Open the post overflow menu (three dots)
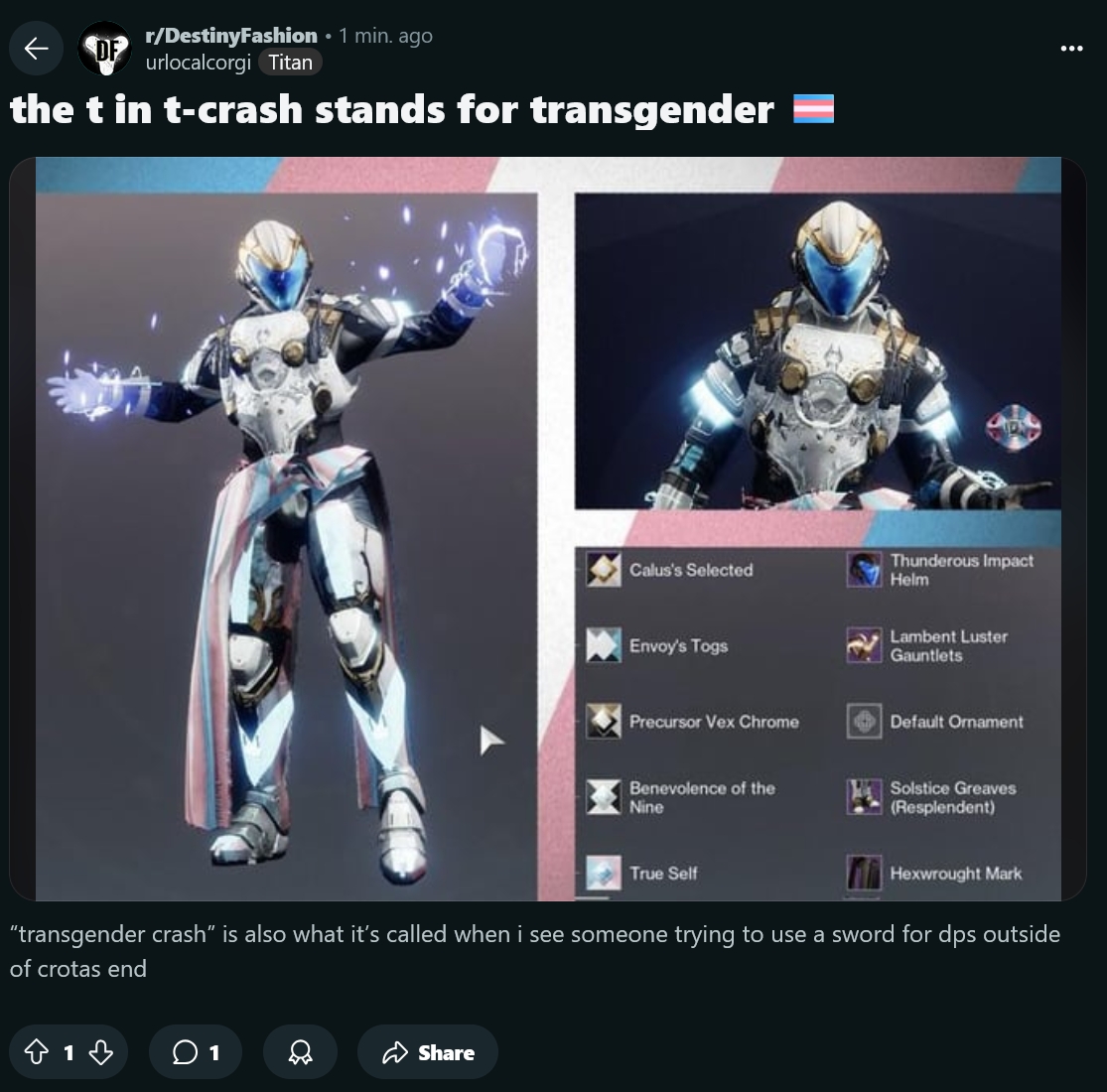The image size is (1107, 1092). click(x=1071, y=48)
